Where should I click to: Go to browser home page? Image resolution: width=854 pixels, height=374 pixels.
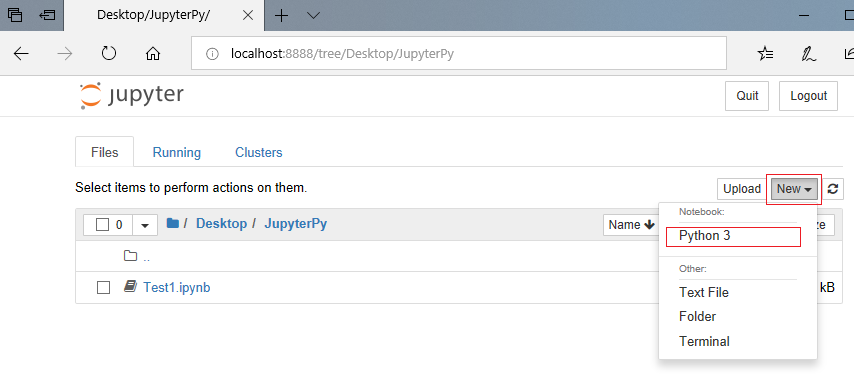click(x=153, y=53)
